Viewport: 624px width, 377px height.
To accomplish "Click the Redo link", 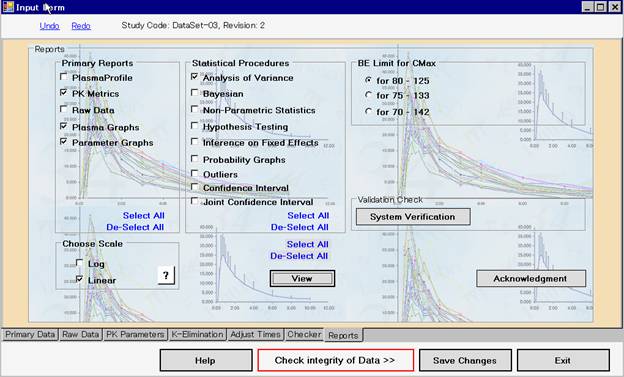I will pyautogui.click(x=81, y=26).
